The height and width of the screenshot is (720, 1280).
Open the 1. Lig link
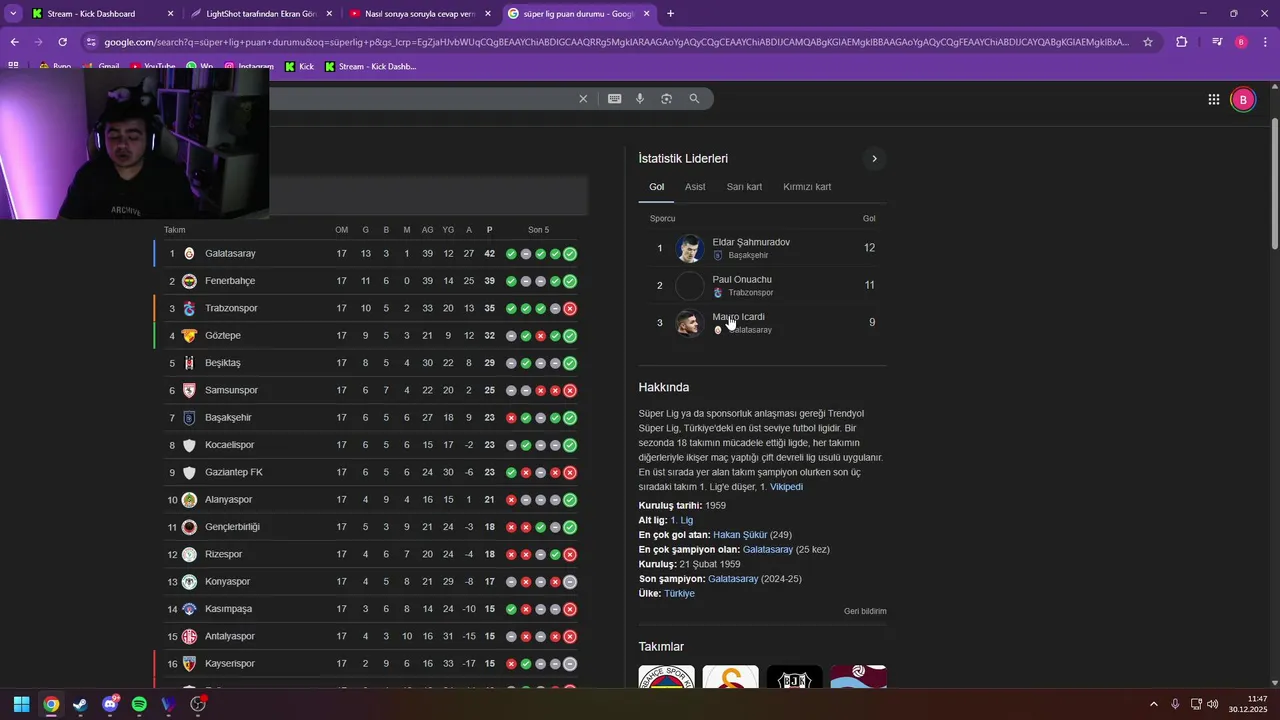681,520
